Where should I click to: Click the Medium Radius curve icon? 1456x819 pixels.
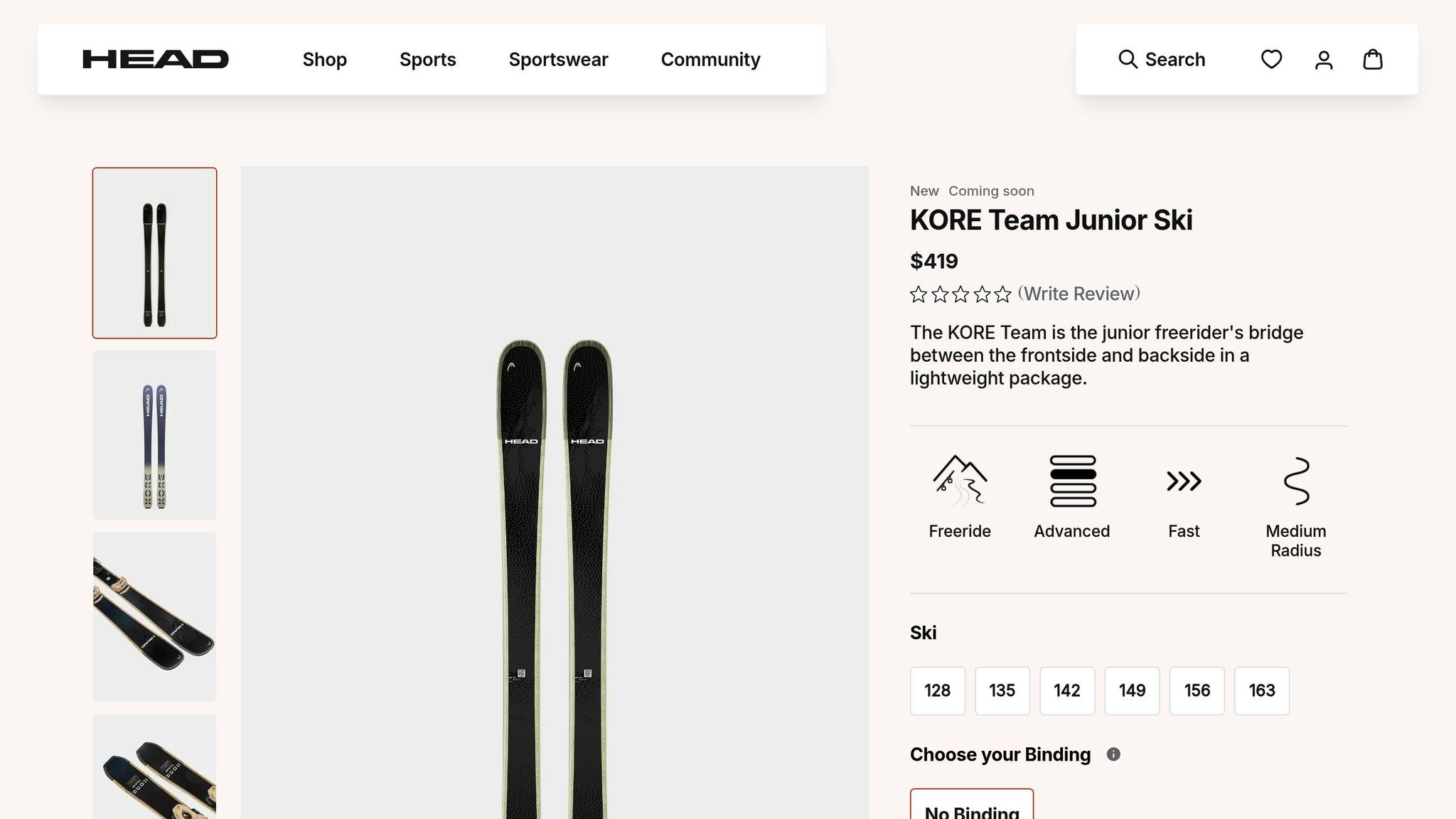tap(1296, 481)
